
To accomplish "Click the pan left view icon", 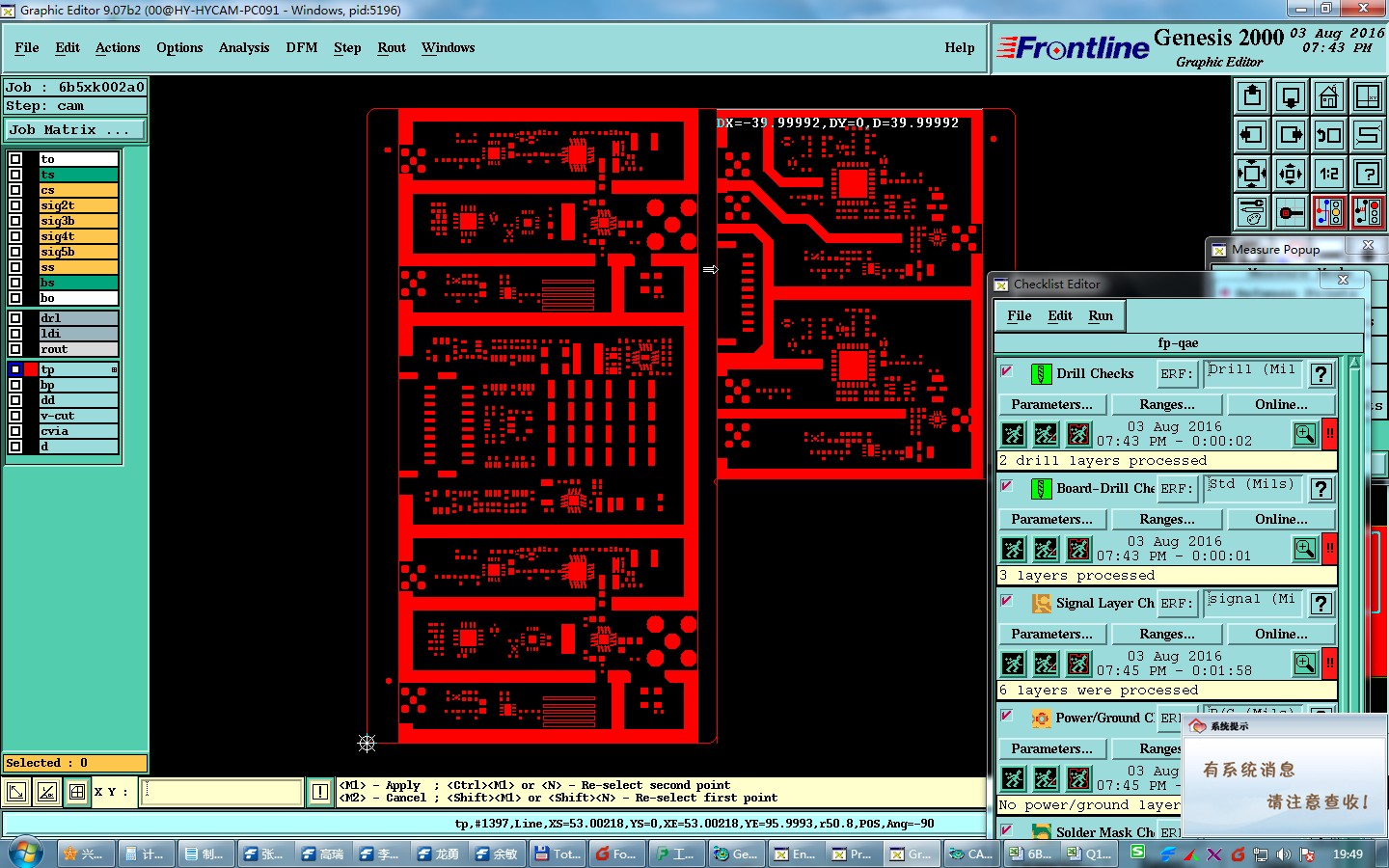I will pos(1252,135).
